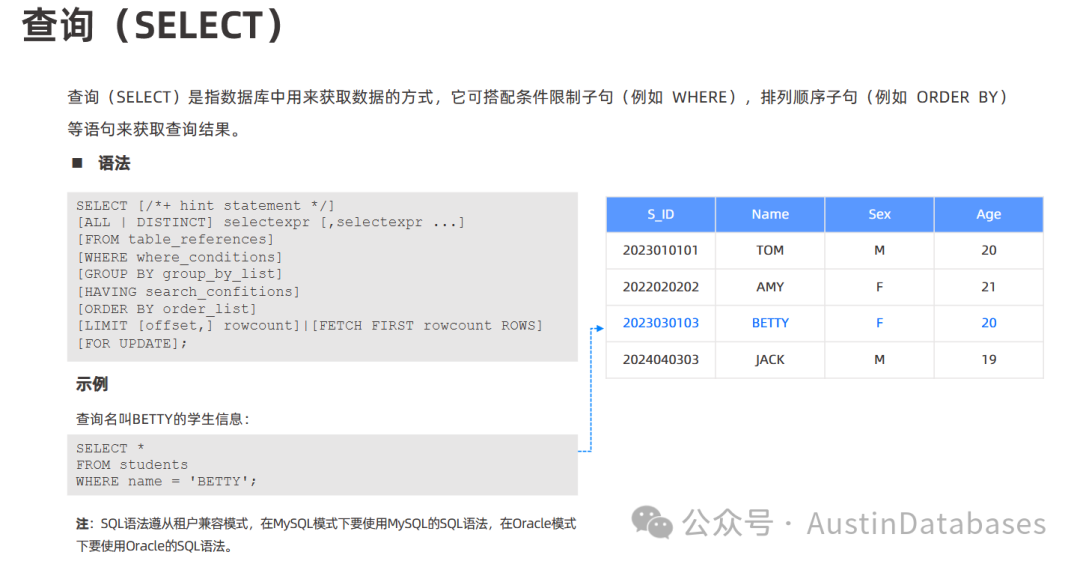The image size is (1080, 567).
Task: Click the [FROM table_references] line
Action: tap(175, 239)
